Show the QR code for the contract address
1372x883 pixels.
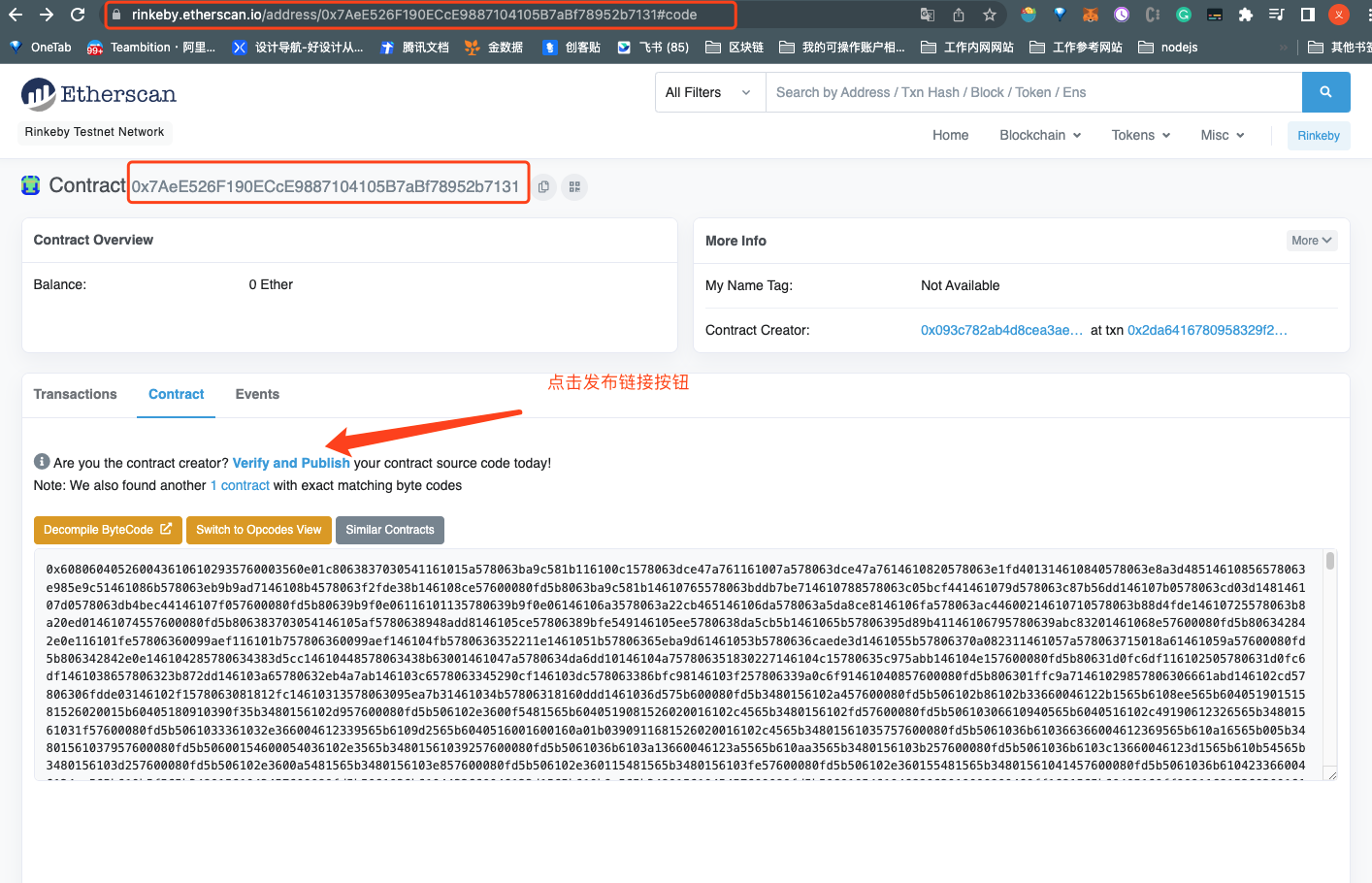pyautogui.click(x=574, y=187)
